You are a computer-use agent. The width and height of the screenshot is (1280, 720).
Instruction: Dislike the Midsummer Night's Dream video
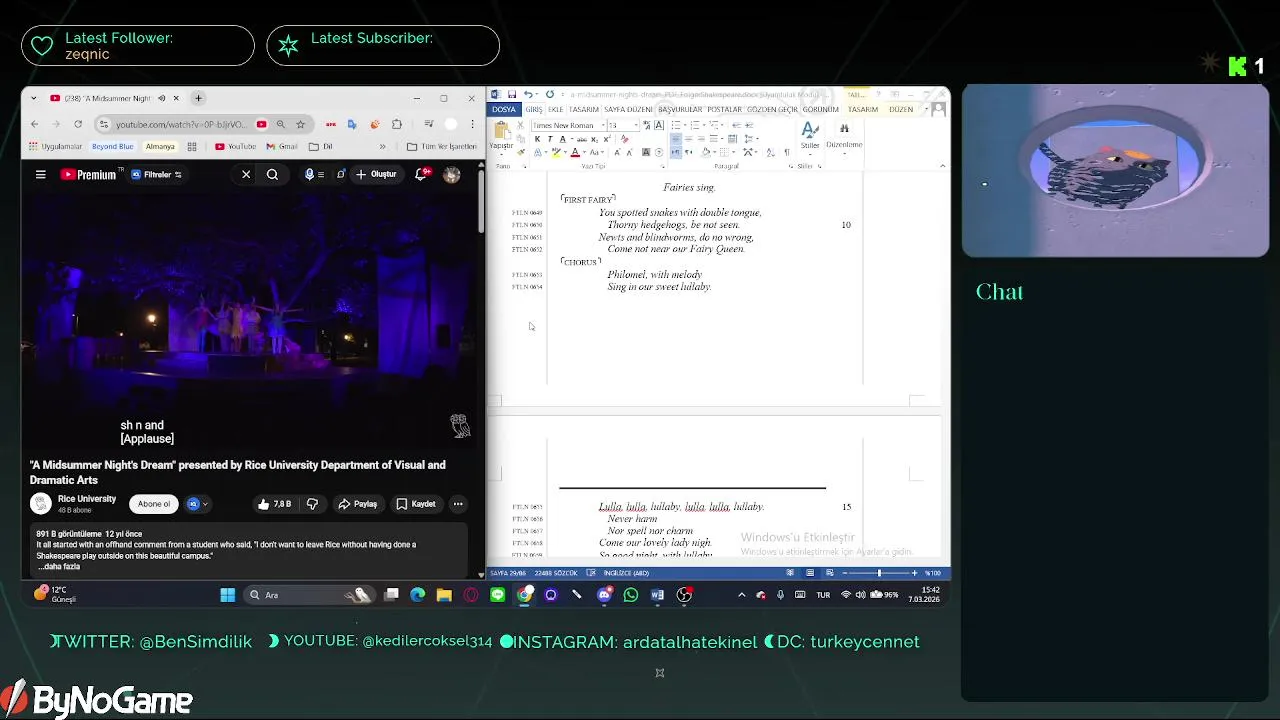(312, 504)
